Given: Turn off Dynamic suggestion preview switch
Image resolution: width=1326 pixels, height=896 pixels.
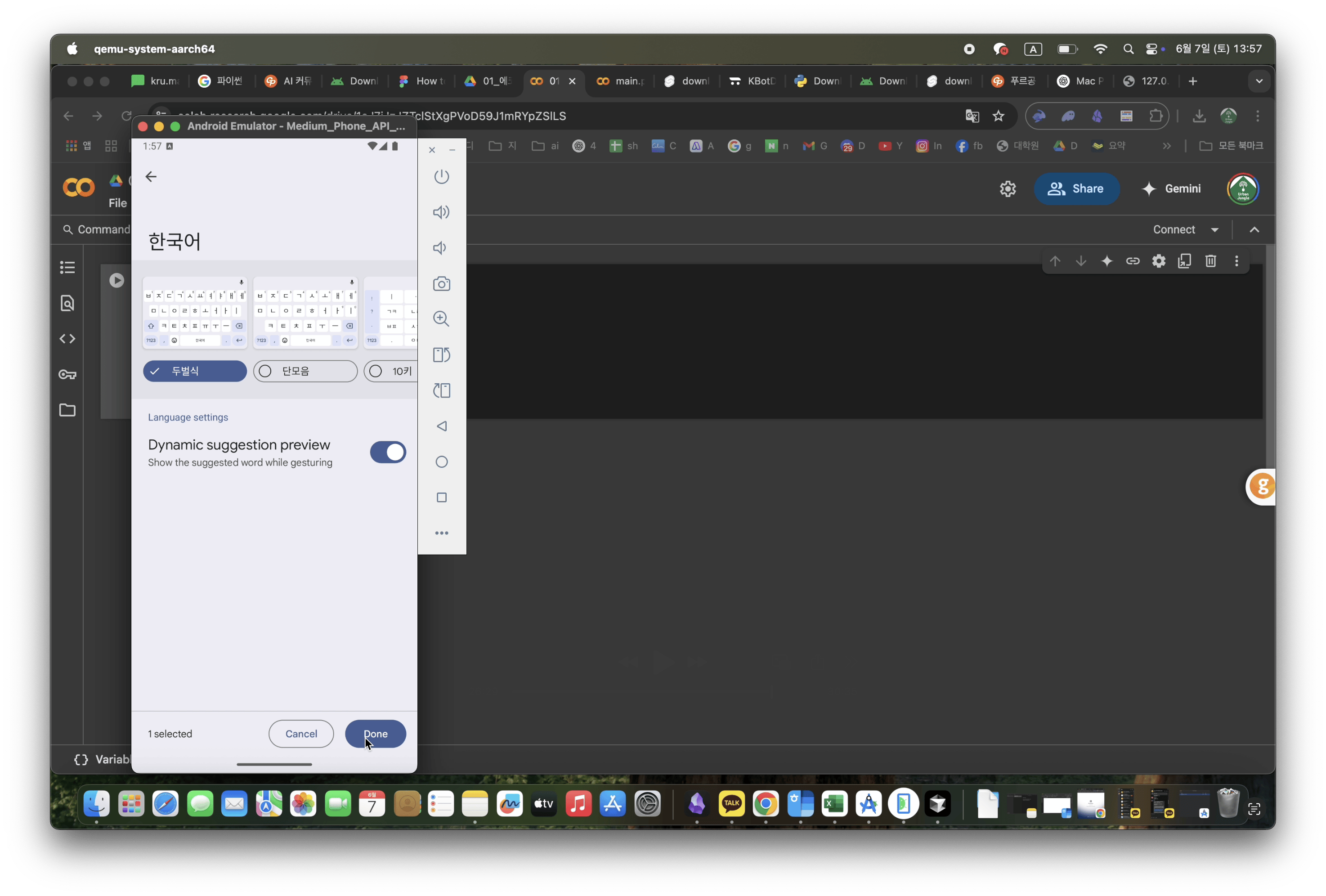Looking at the screenshot, I should coord(387,452).
